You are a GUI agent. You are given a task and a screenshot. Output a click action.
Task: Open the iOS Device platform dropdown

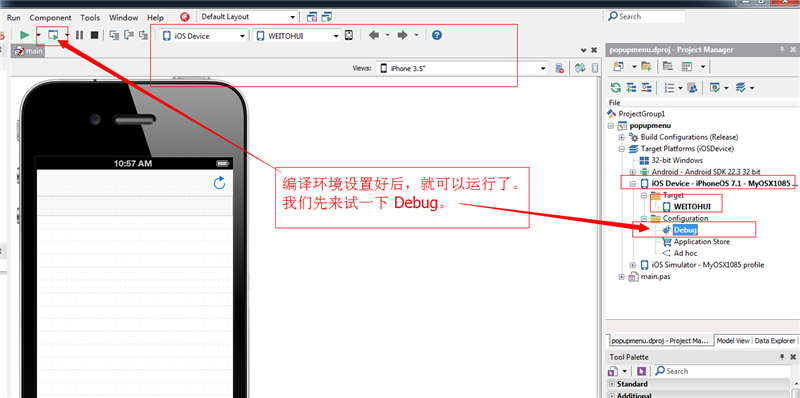click(204, 36)
